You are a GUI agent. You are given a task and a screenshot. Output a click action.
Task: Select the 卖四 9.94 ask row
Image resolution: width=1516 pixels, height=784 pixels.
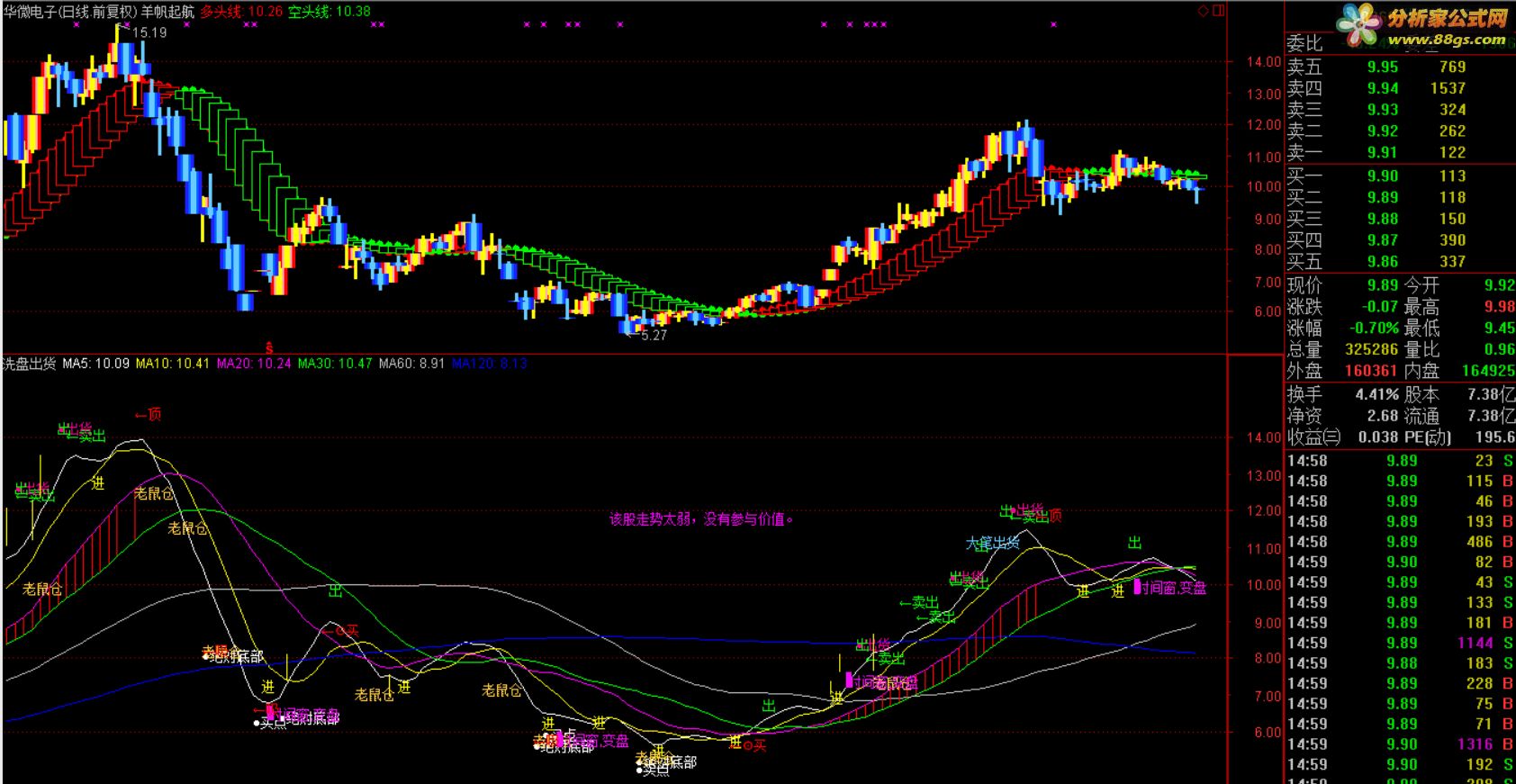pyautogui.click(x=1400, y=88)
